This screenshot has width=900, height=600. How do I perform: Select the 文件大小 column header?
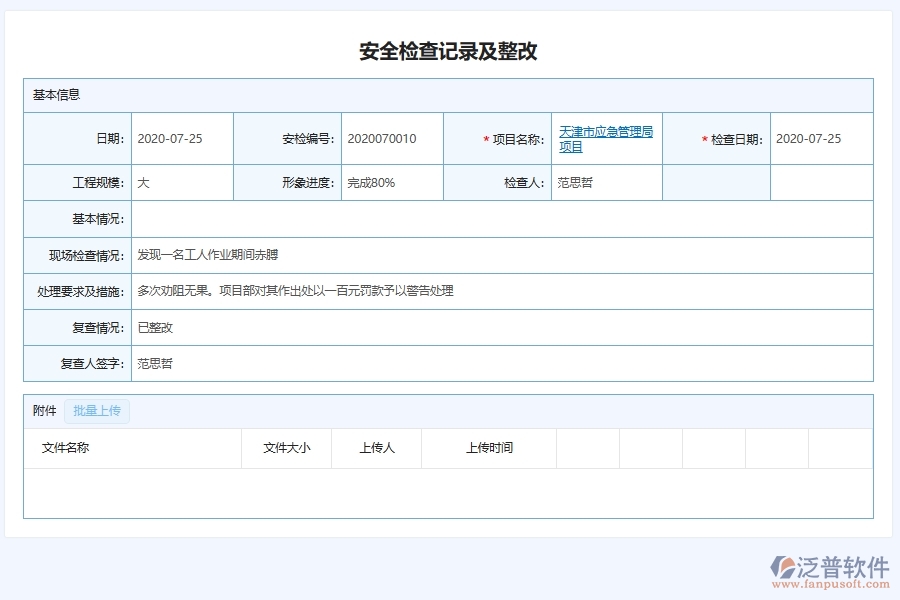point(287,448)
